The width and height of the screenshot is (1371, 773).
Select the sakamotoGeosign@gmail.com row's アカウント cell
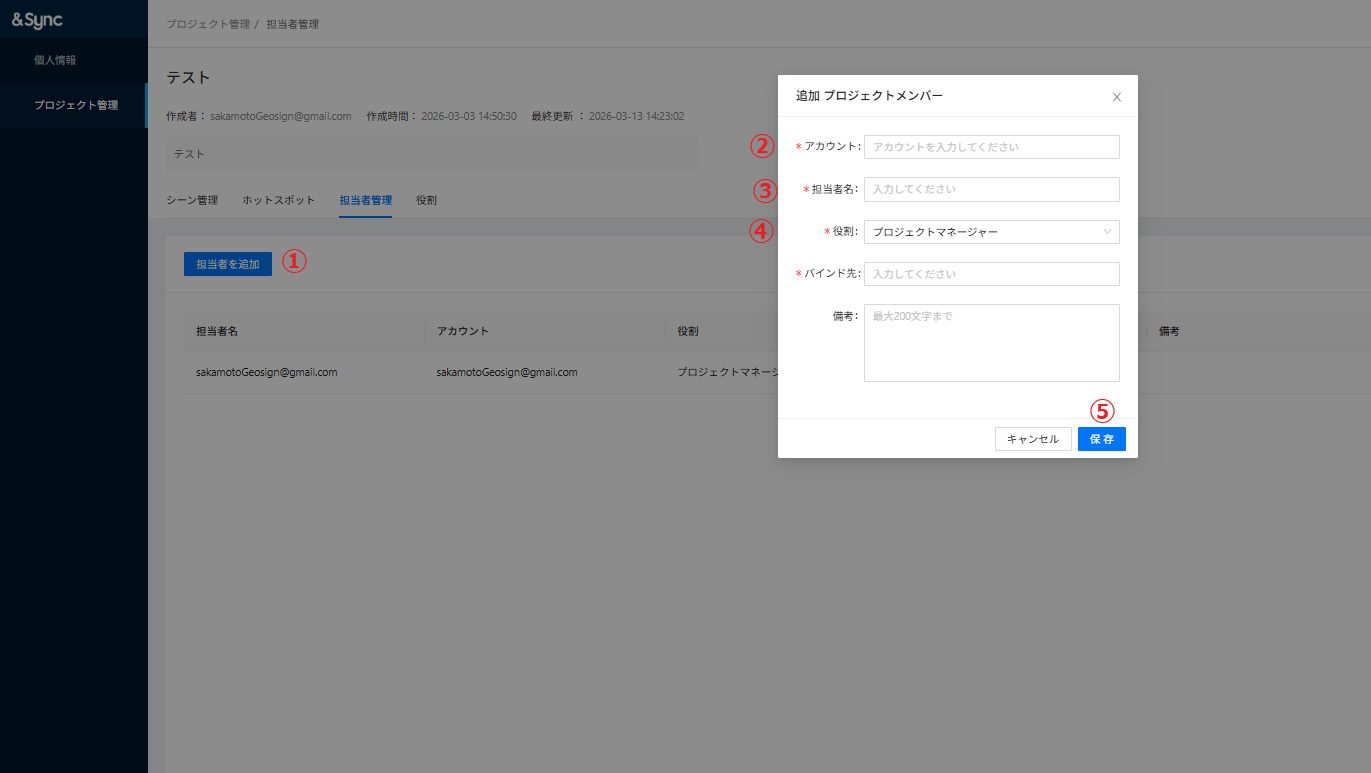click(x=507, y=372)
